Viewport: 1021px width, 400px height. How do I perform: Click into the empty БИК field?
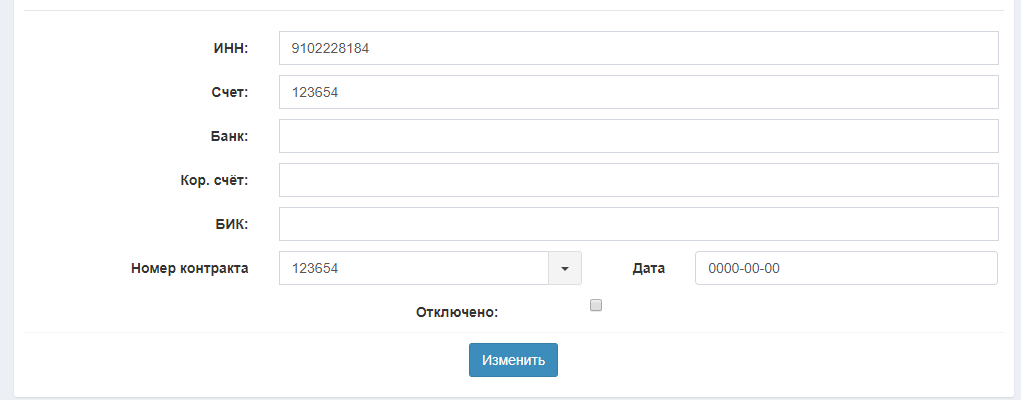638,224
